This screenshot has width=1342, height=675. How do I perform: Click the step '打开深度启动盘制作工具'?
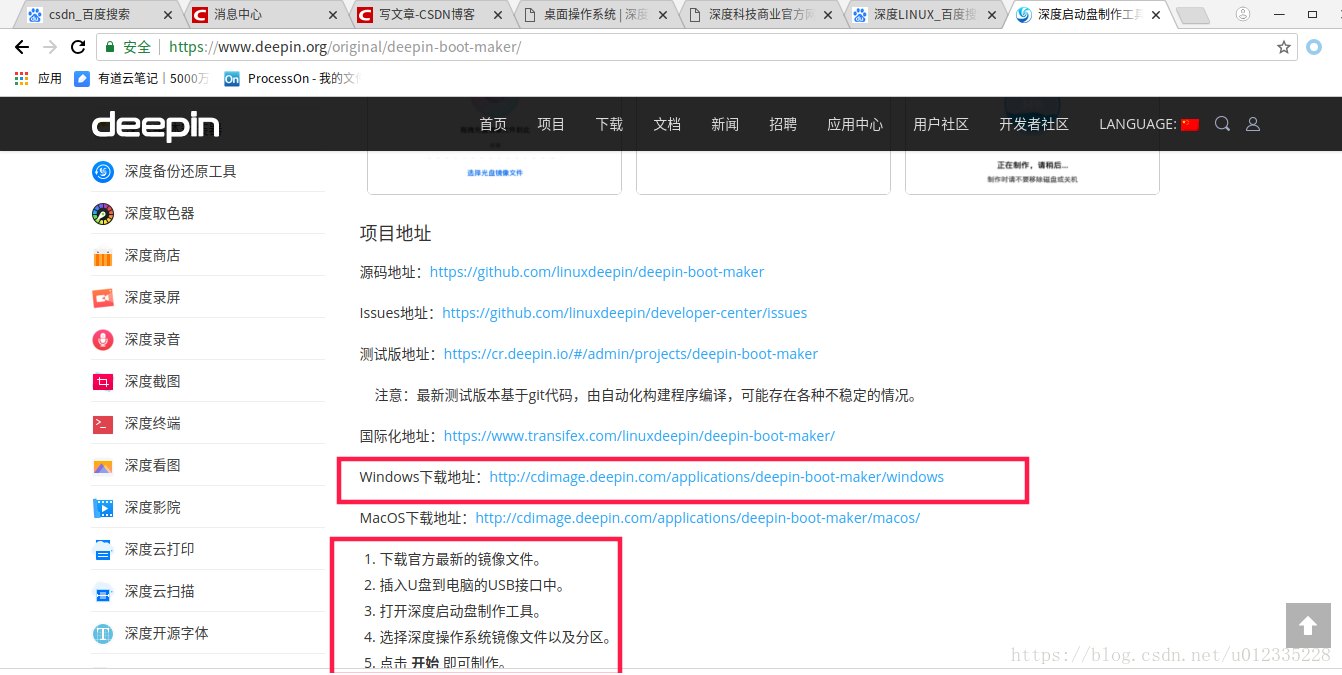462,612
